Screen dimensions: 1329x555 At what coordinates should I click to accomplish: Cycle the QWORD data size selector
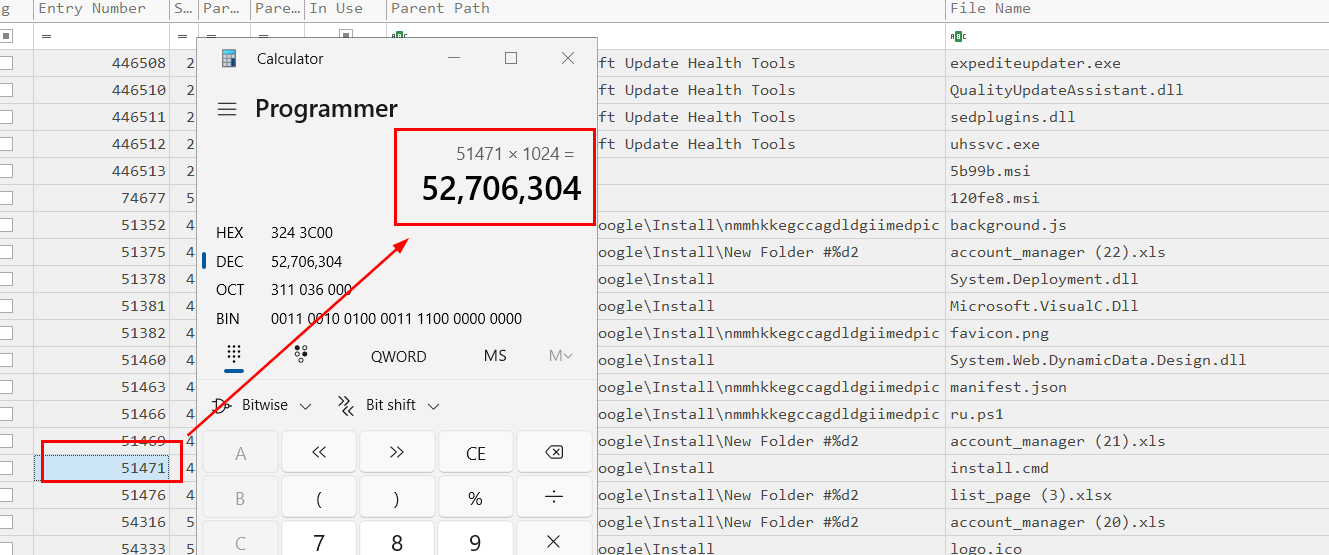[x=398, y=356]
